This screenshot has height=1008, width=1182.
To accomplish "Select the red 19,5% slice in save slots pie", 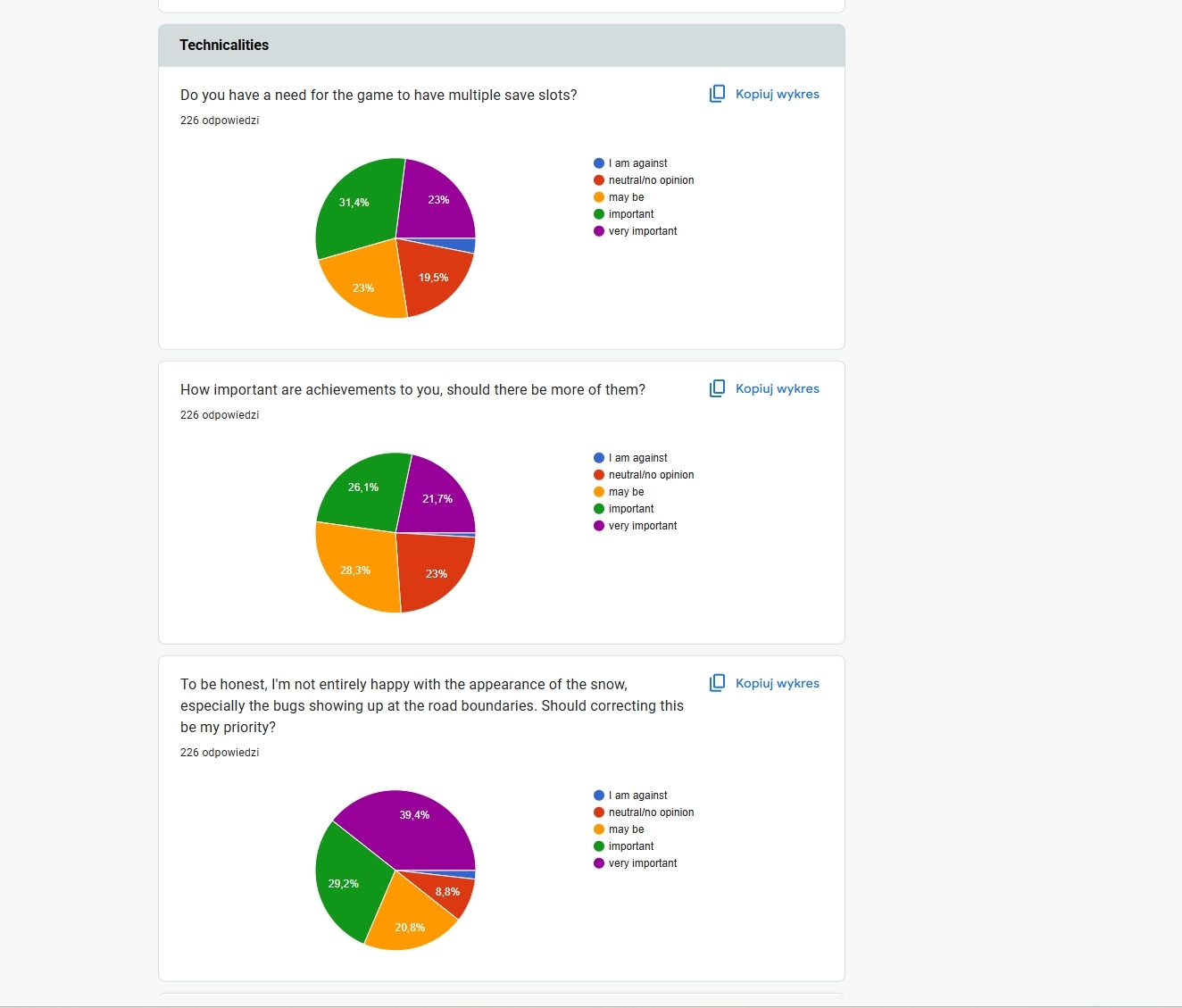I will (x=432, y=277).
